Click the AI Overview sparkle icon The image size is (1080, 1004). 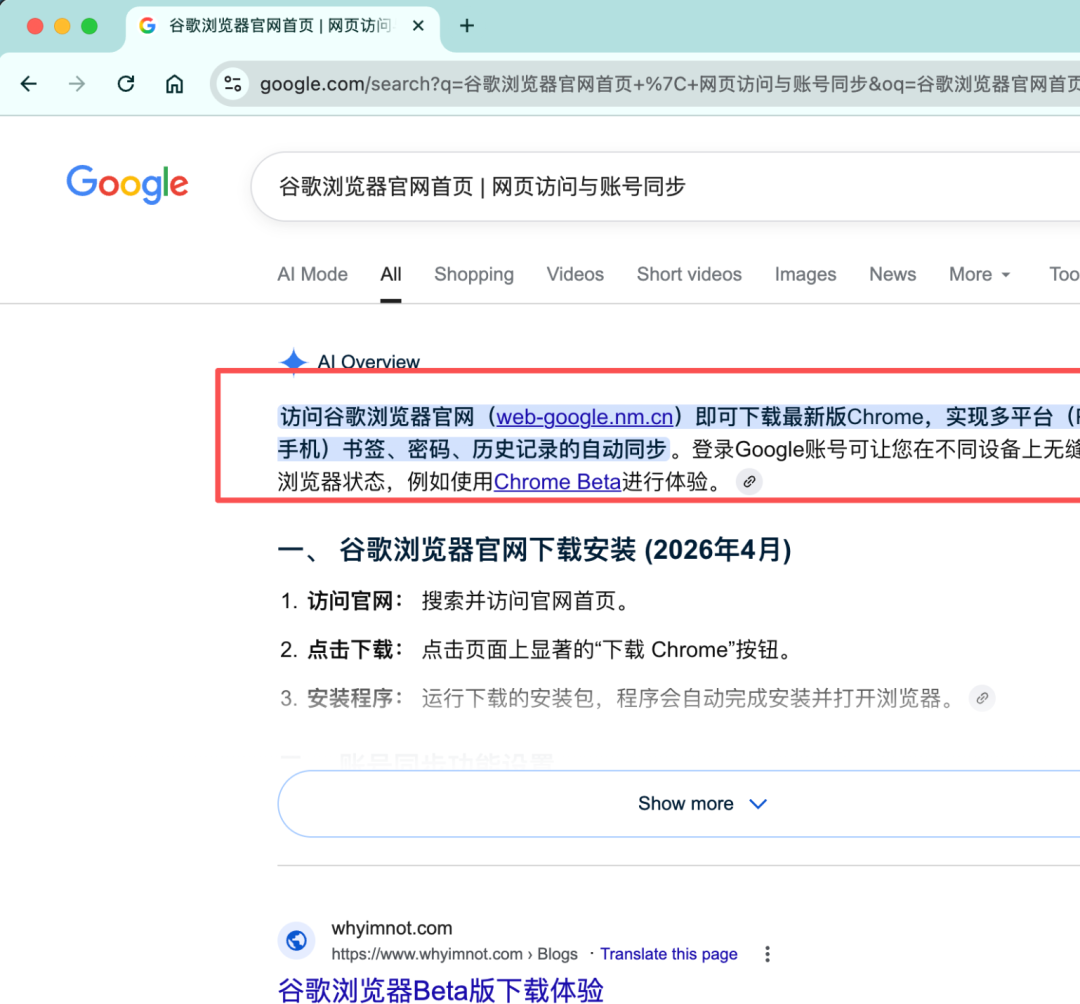click(293, 361)
